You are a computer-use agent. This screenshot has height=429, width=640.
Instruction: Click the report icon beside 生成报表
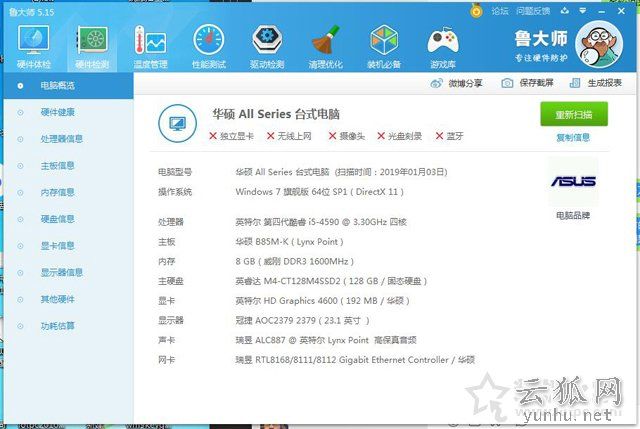pyautogui.click(x=575, y=83)
